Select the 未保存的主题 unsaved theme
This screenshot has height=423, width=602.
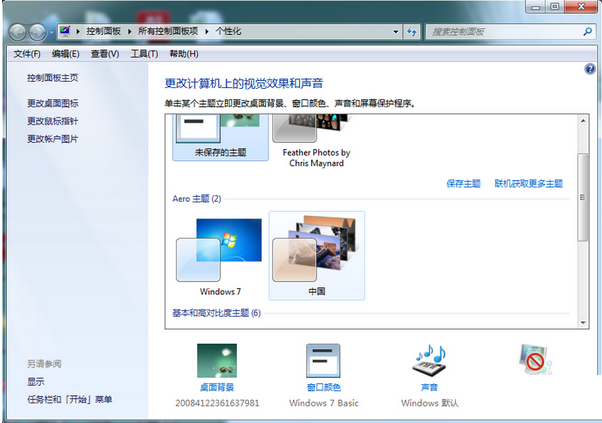pos(218,137)
